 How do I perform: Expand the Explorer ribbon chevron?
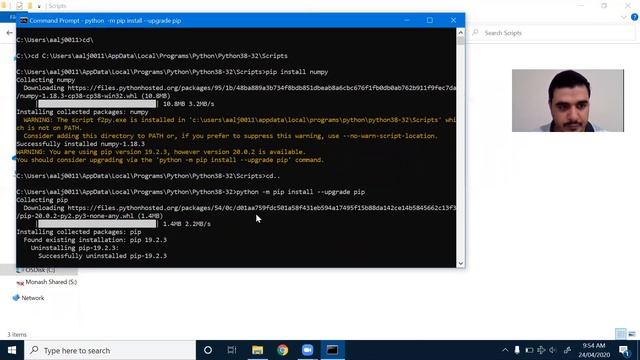click(624, 17)
